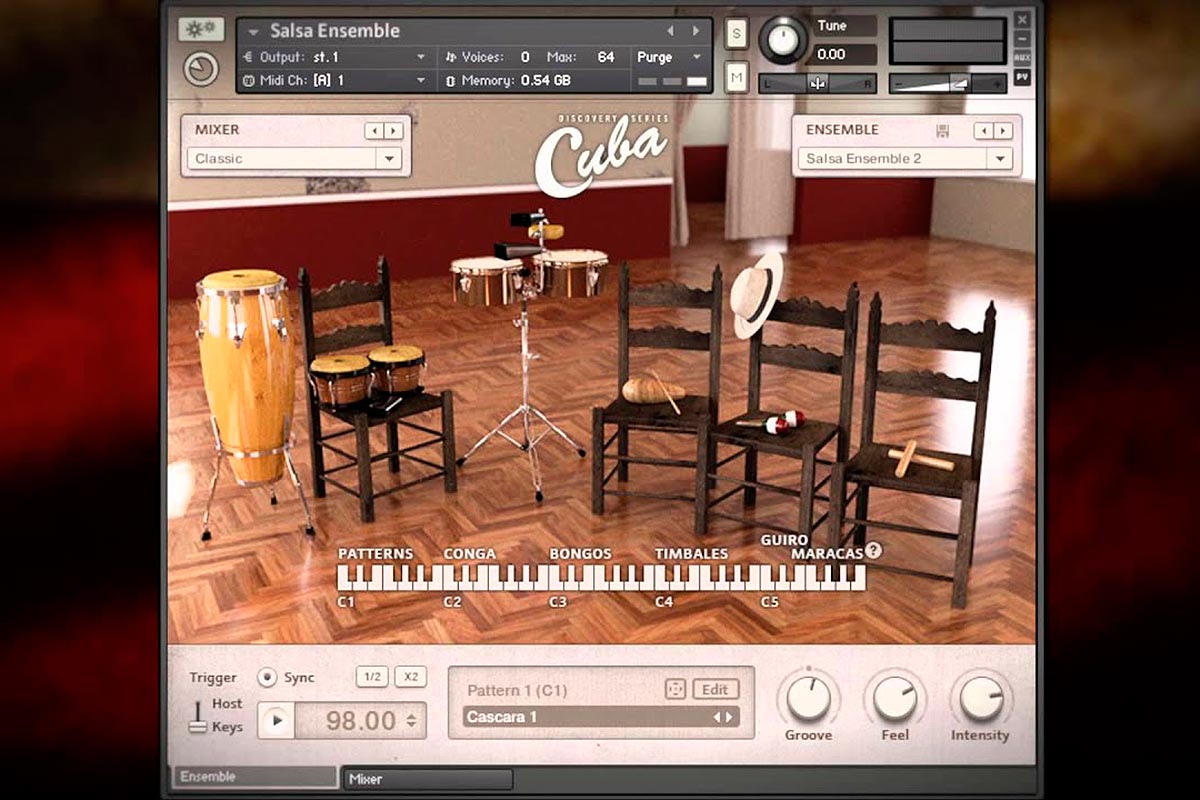Save ensemble preset with floppy disk icon
Image resolution: width=1200 pixels, height=800 pixels.
942,130
